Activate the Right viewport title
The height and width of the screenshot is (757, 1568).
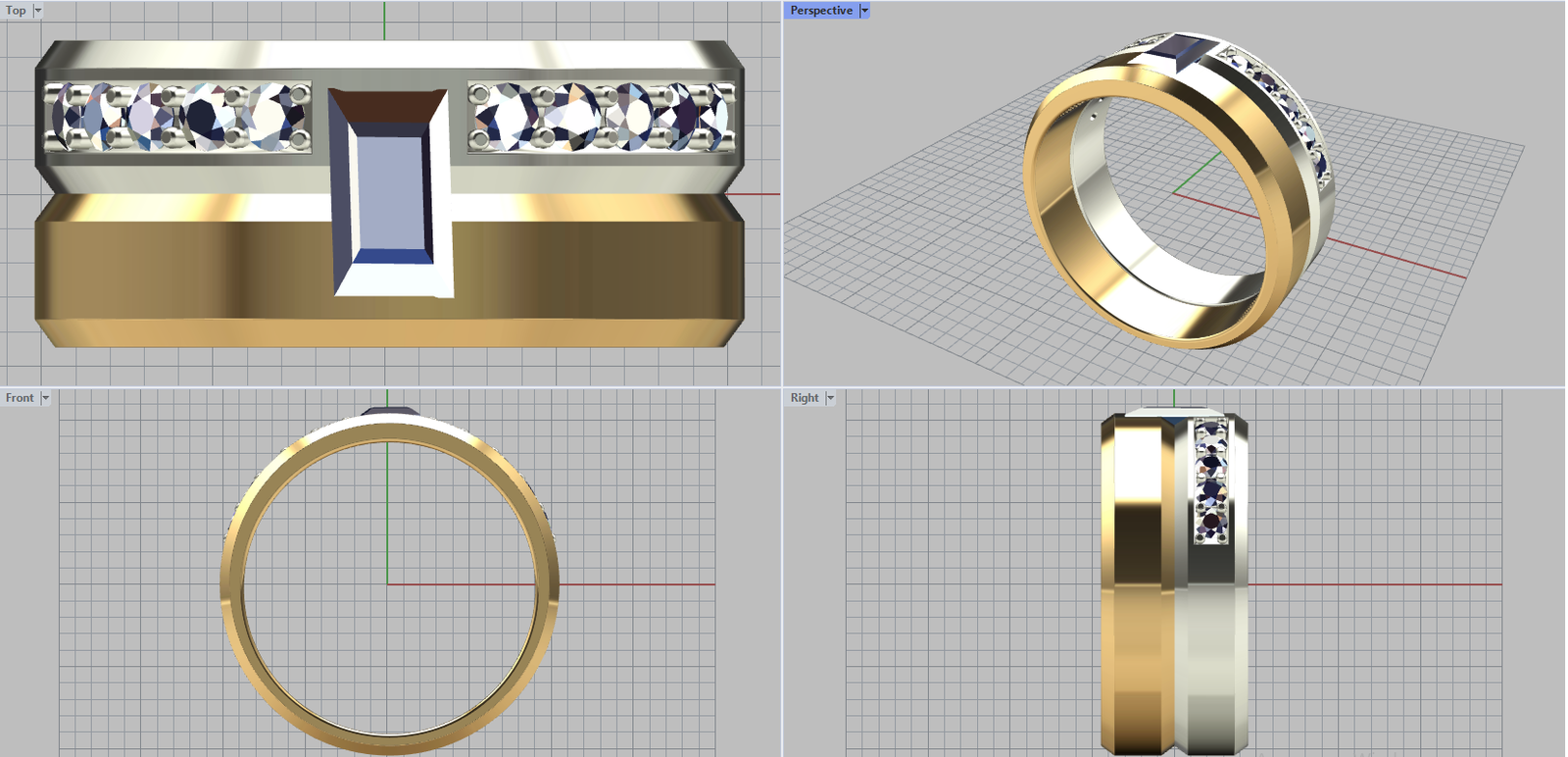[x=805, y=398]
